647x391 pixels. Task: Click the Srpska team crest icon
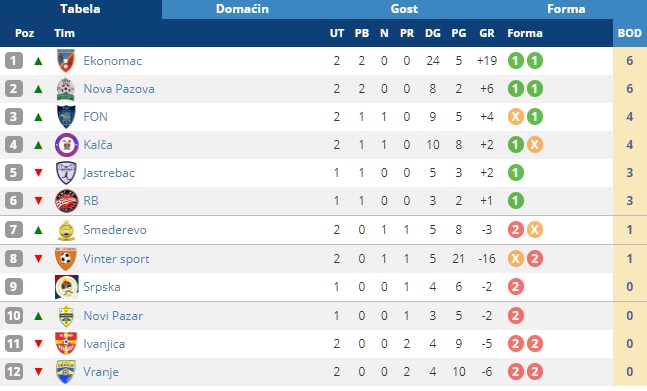coord(66,287)
